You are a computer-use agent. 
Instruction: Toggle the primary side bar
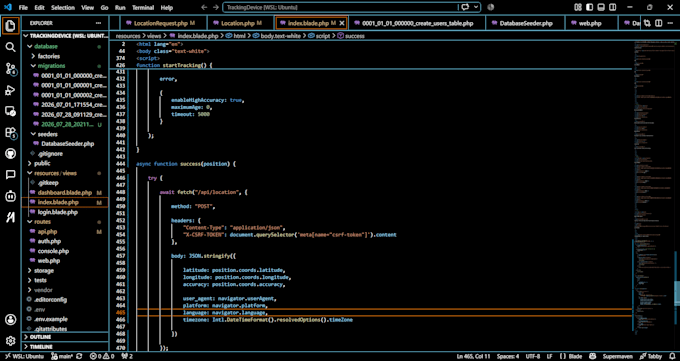click(x=589, y=7)
